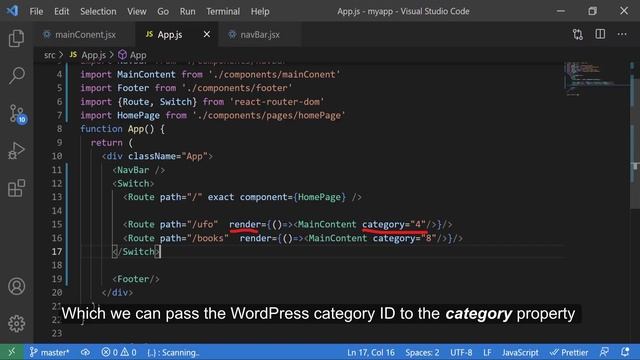This screenshot has height=360, width=640.
Task: Click HomePage in component prop on line 13
Action: pos(319,197)
